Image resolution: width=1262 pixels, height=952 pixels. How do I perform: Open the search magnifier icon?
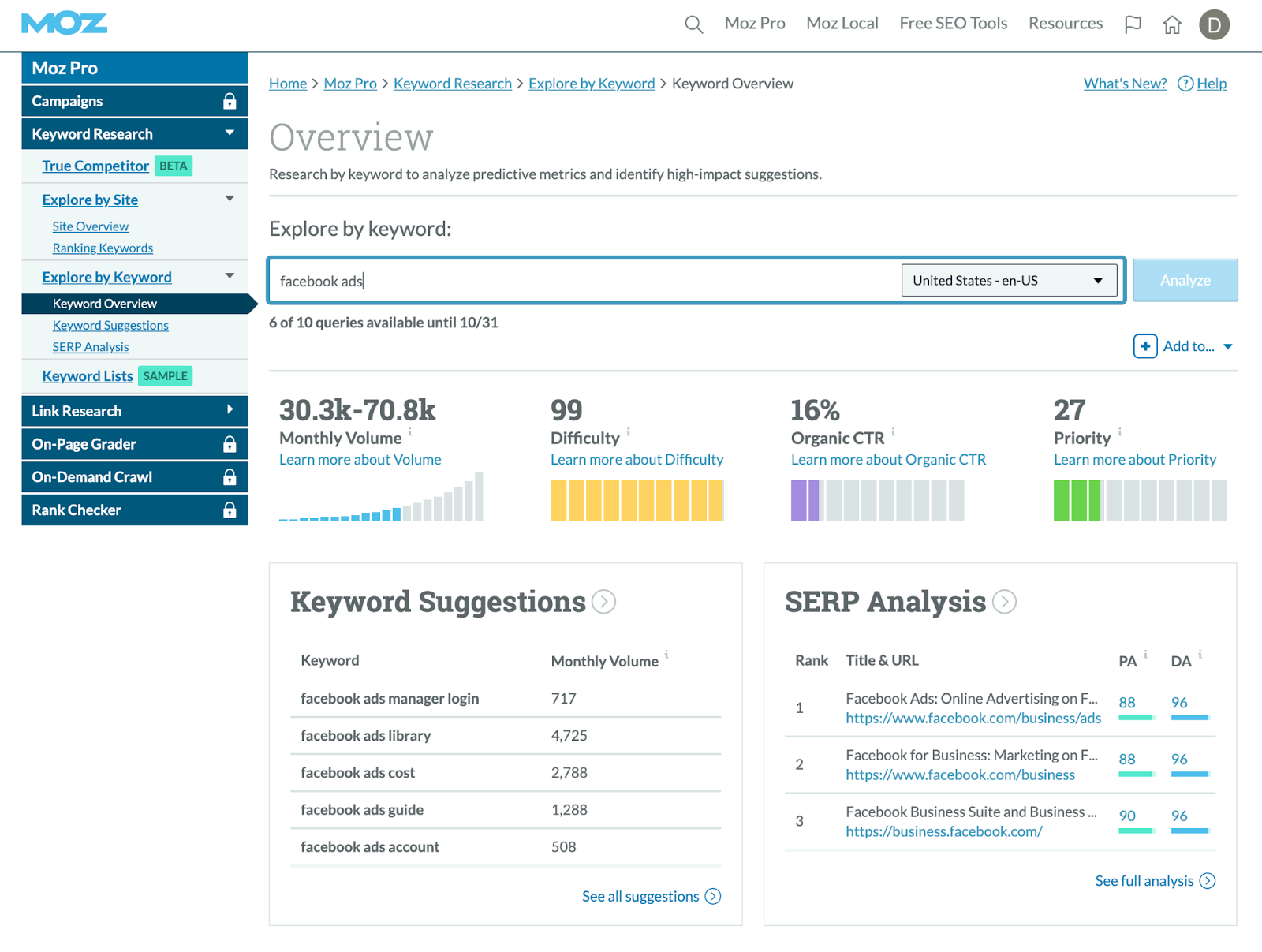[693, 24]
